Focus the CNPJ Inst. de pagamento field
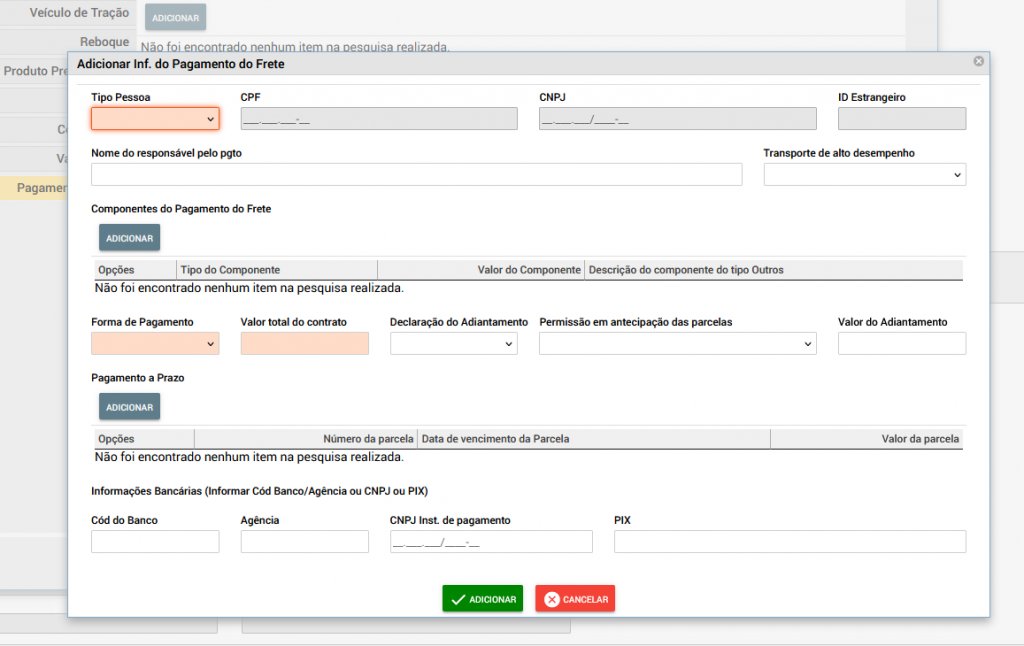Screen dimensions: 1024x646 tap(491, 542)
